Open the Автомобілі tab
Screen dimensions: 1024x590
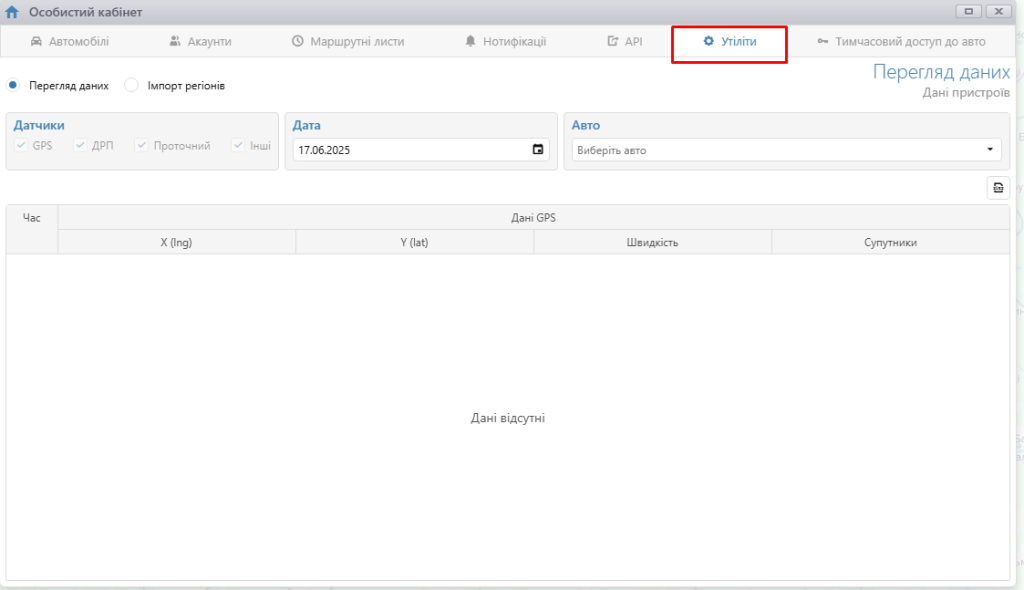(70, 41)
